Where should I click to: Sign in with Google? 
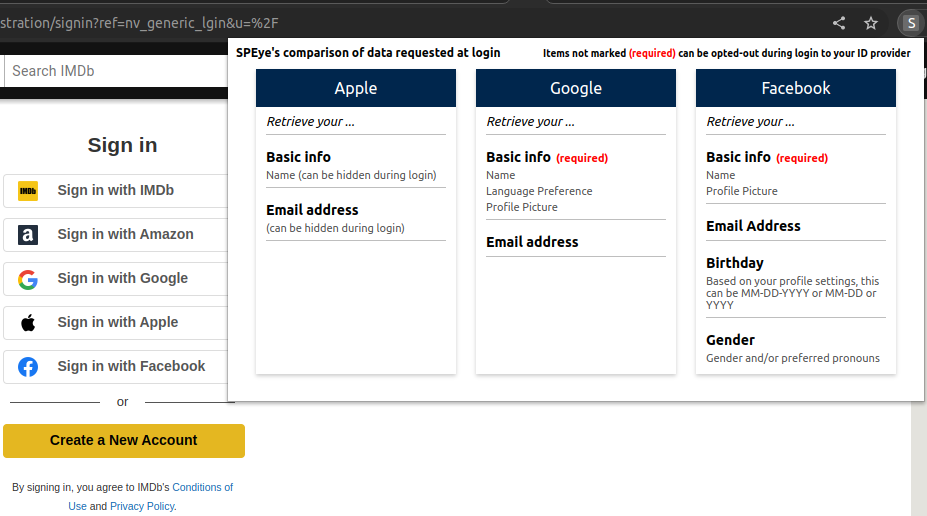pos(116,279)
